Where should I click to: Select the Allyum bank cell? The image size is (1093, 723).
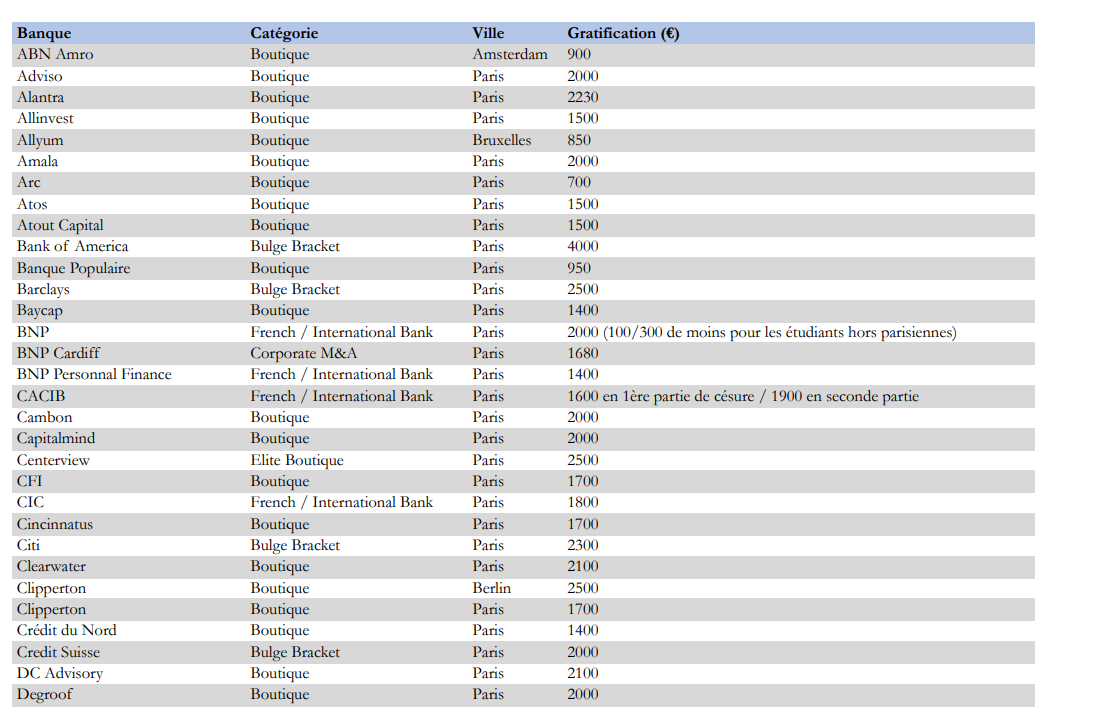40,140
